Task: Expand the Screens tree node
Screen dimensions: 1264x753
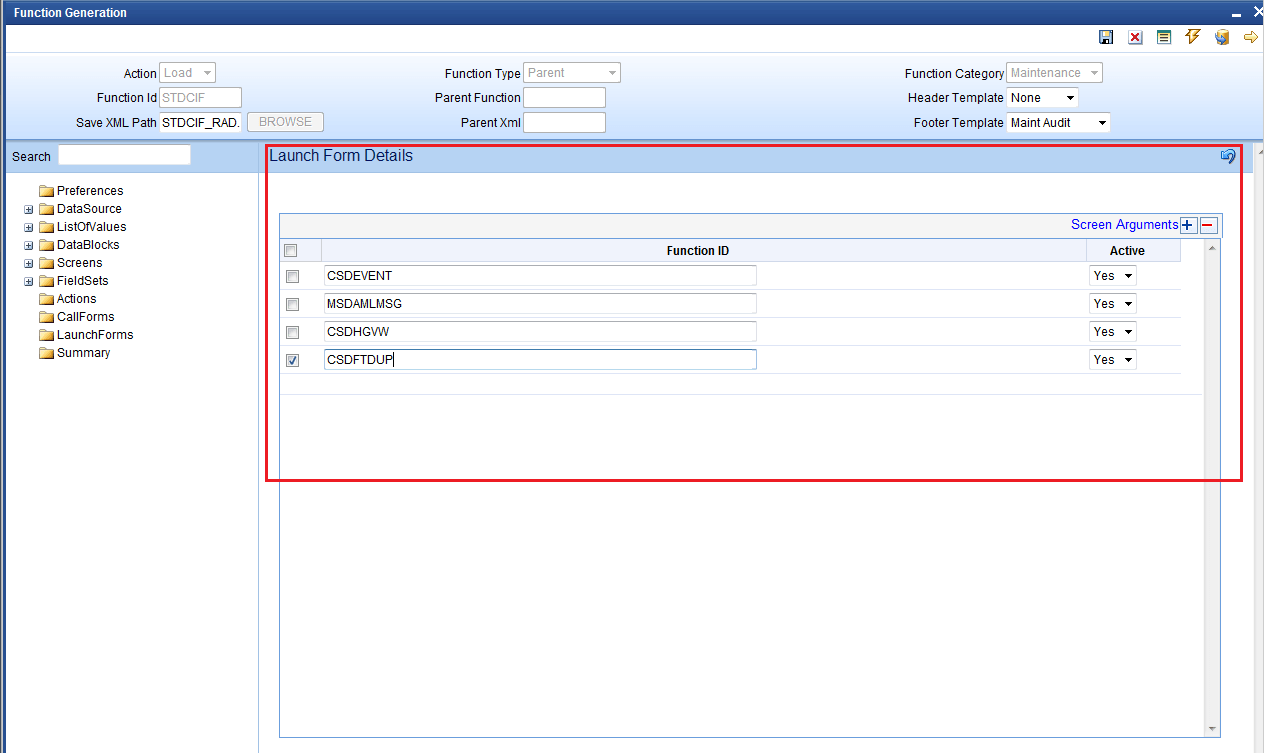Action: 29,263
